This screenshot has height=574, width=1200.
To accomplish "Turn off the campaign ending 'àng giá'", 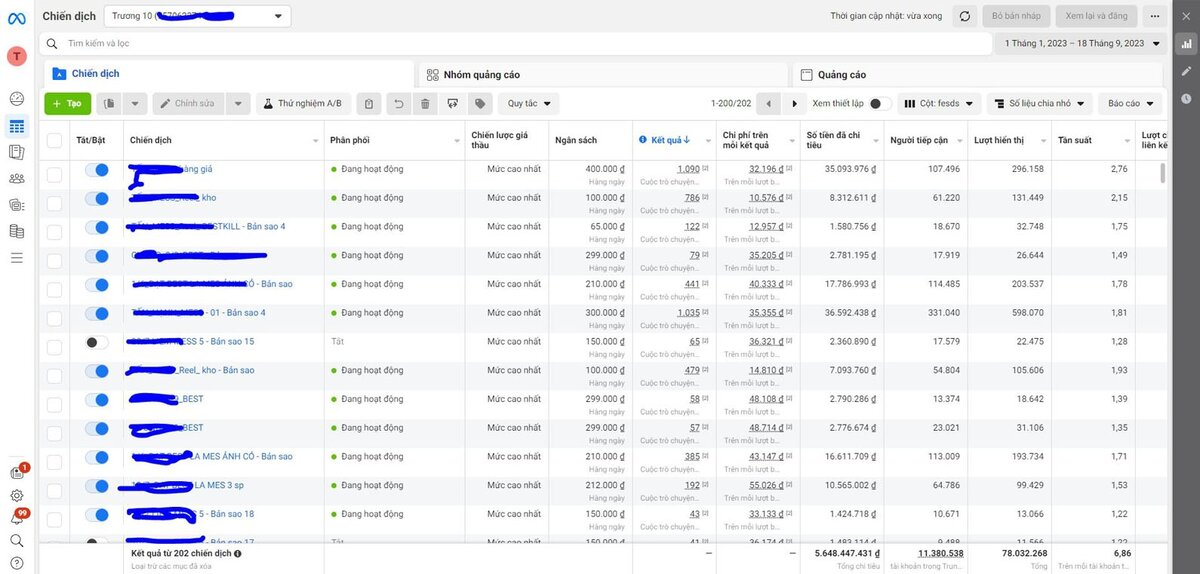I will [x=97, y=170].
